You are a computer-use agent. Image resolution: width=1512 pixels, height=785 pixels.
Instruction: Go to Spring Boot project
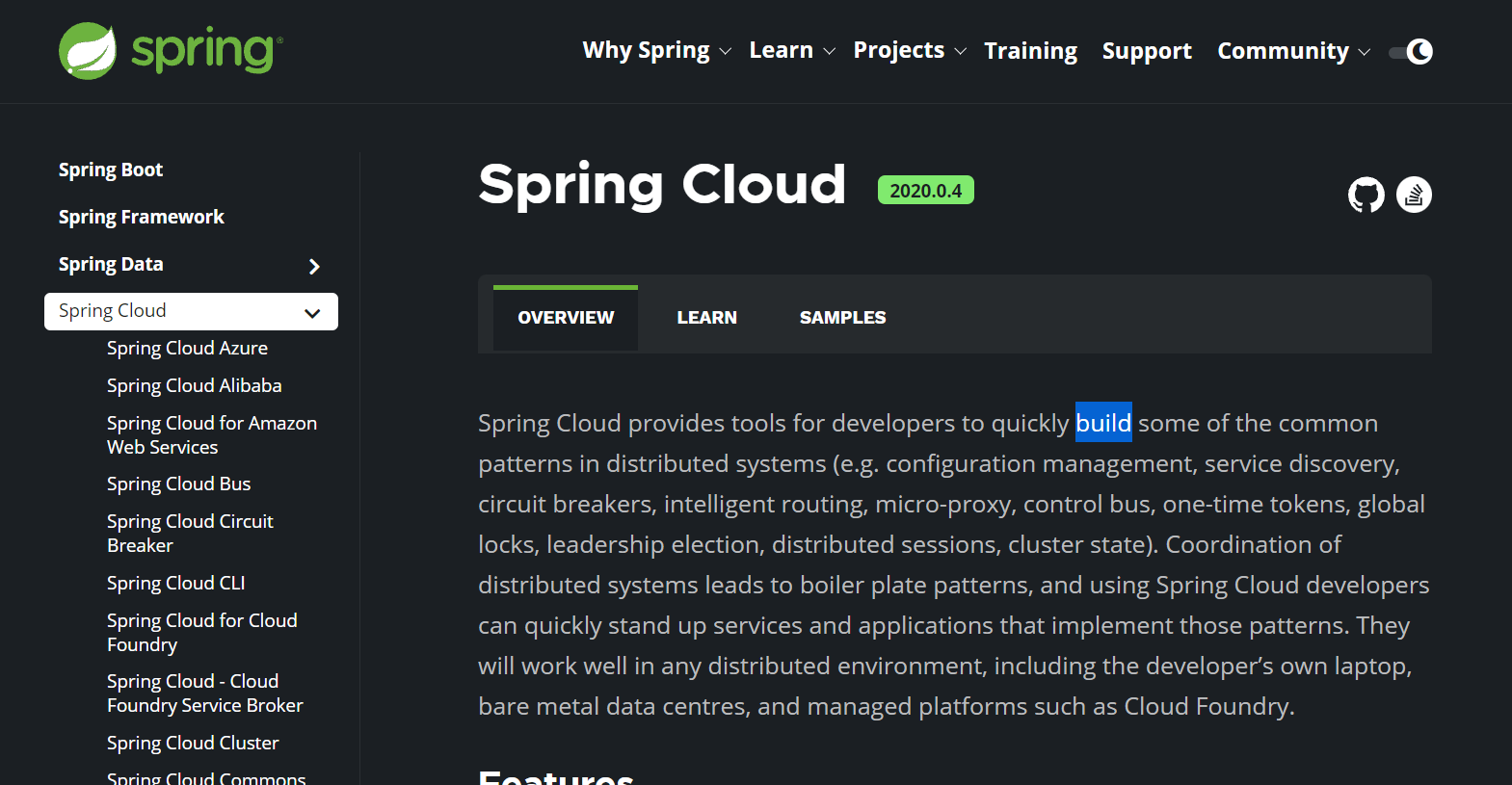click(x=111, y=170)
